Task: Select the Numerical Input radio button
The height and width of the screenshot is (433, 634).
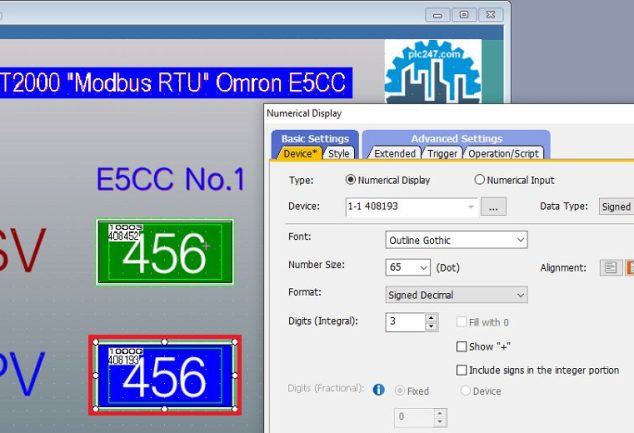Action: point(479,180)
